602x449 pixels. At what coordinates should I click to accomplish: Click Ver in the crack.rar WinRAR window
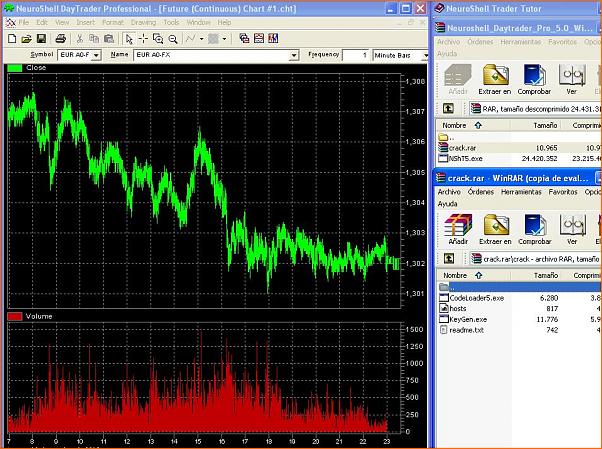pos(572,229)
